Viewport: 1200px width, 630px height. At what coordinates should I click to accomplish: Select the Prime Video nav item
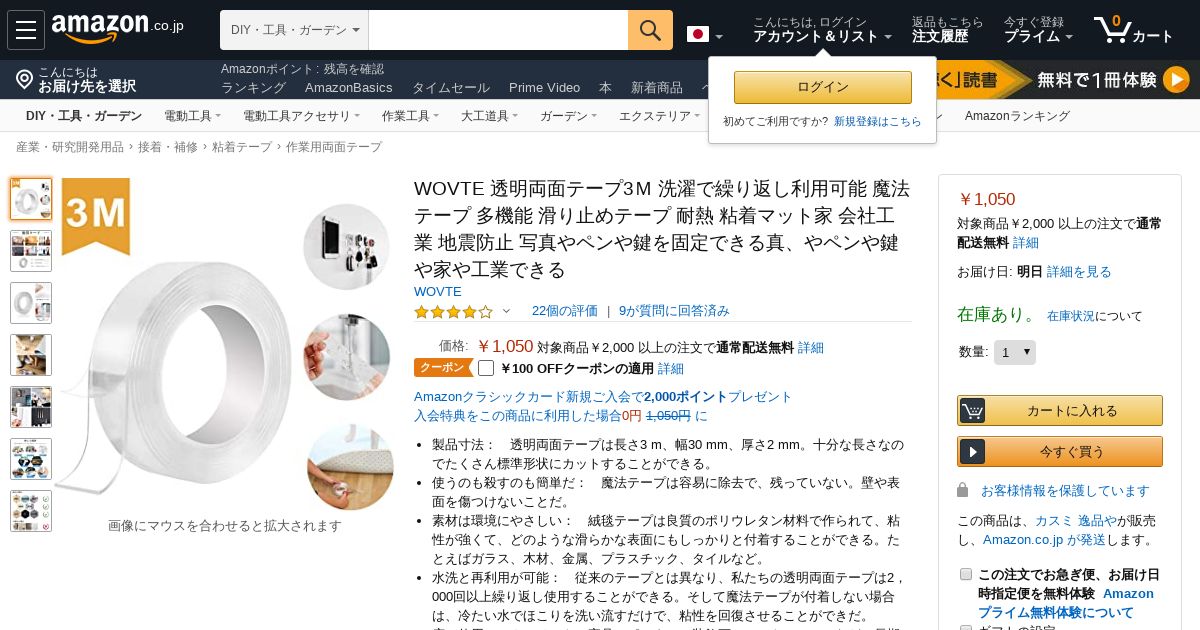click(544, 87)
